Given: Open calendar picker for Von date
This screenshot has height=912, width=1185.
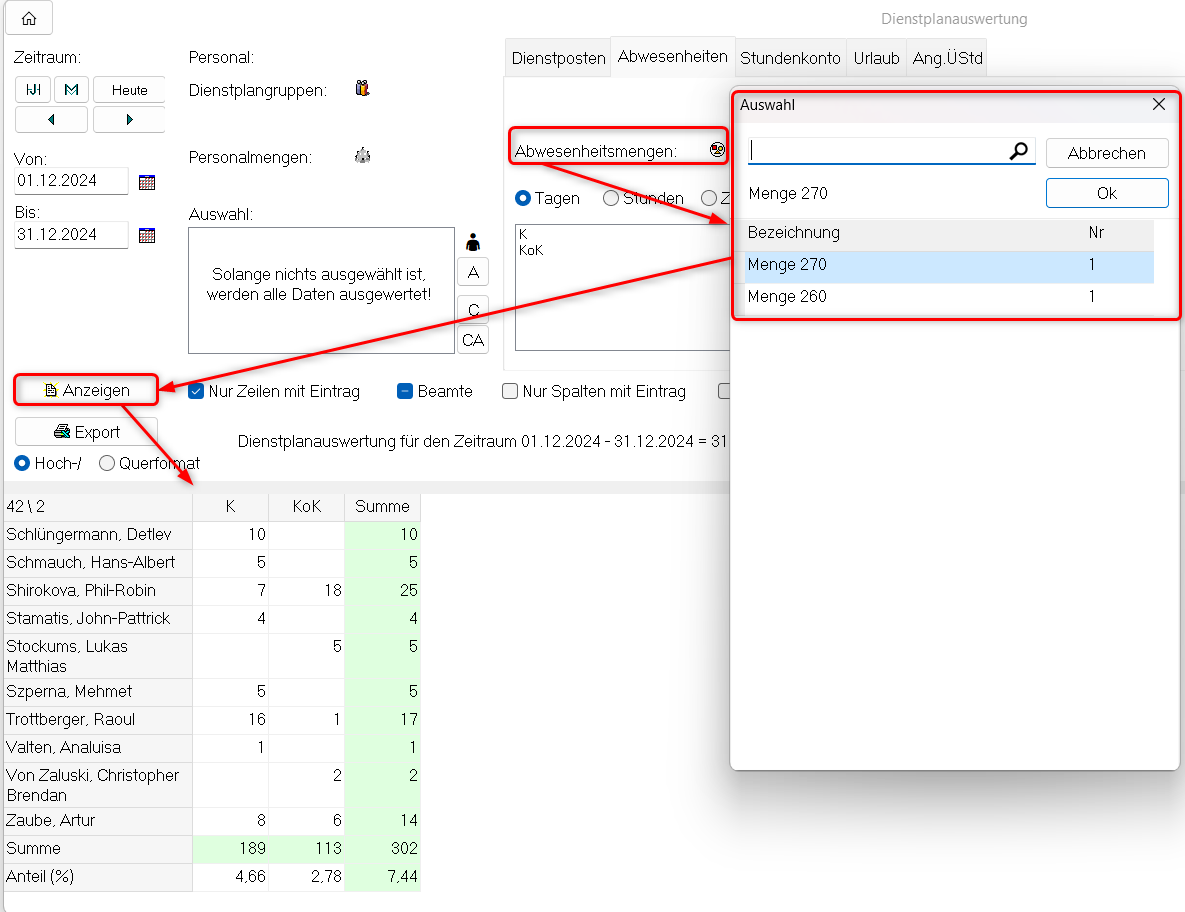Looking at the screenshot, I should 147,182.
